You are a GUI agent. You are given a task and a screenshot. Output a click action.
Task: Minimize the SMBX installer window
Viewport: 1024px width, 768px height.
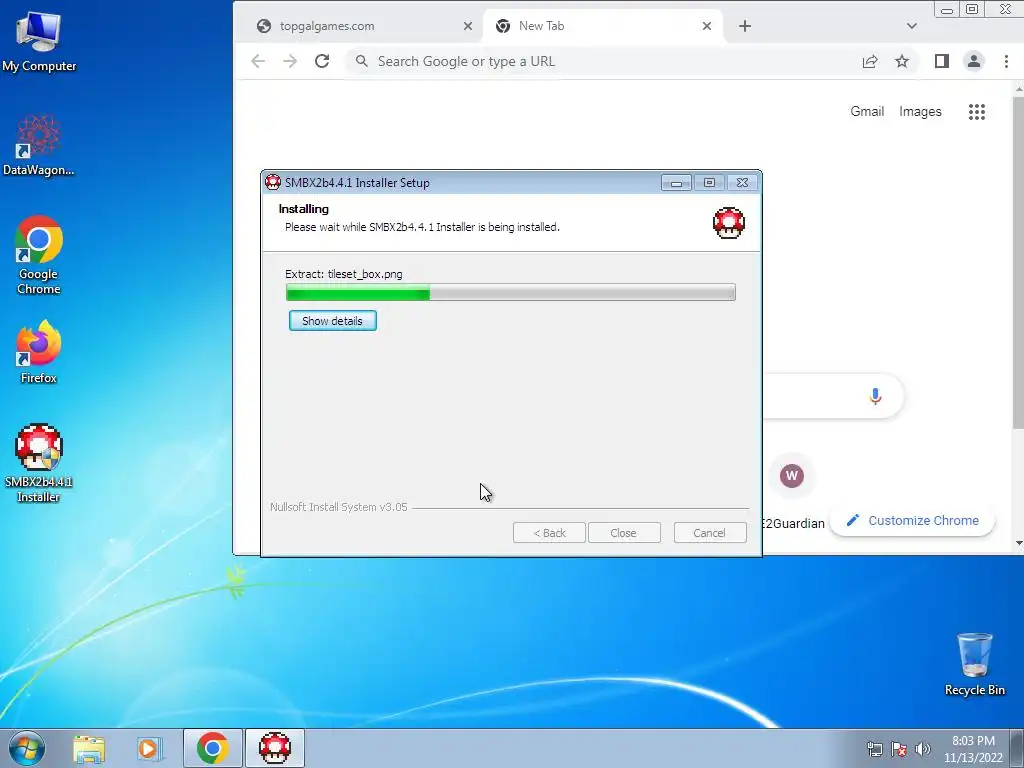tap(676, 183)
